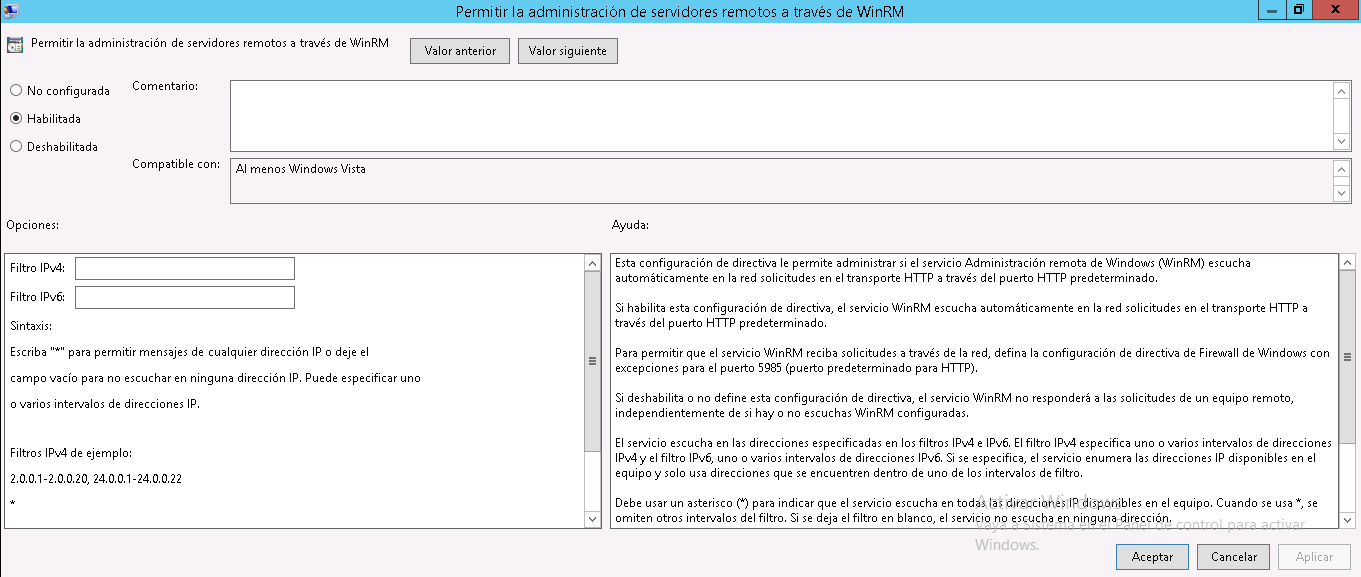Focus the Comentario text box
1361x577 pixels.
[x=782, y=116]
